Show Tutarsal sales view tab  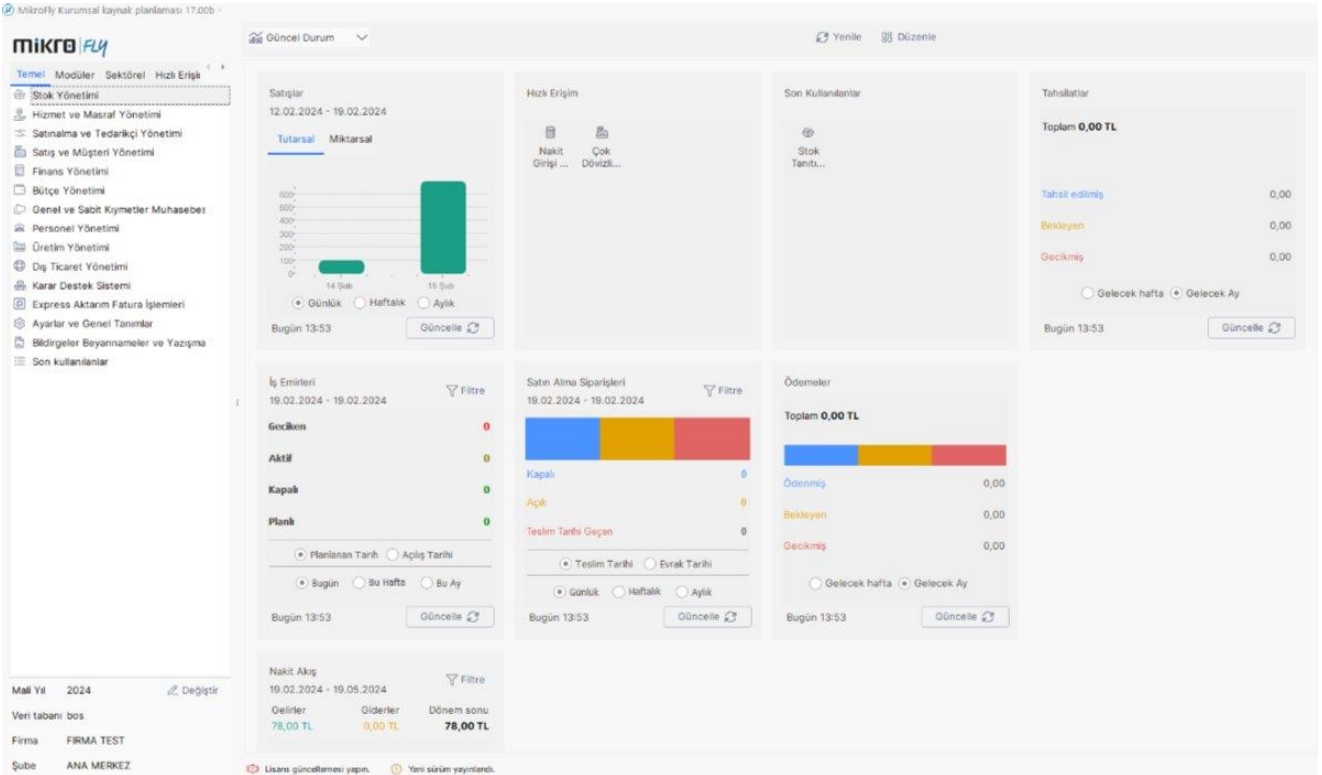point(294,139)
